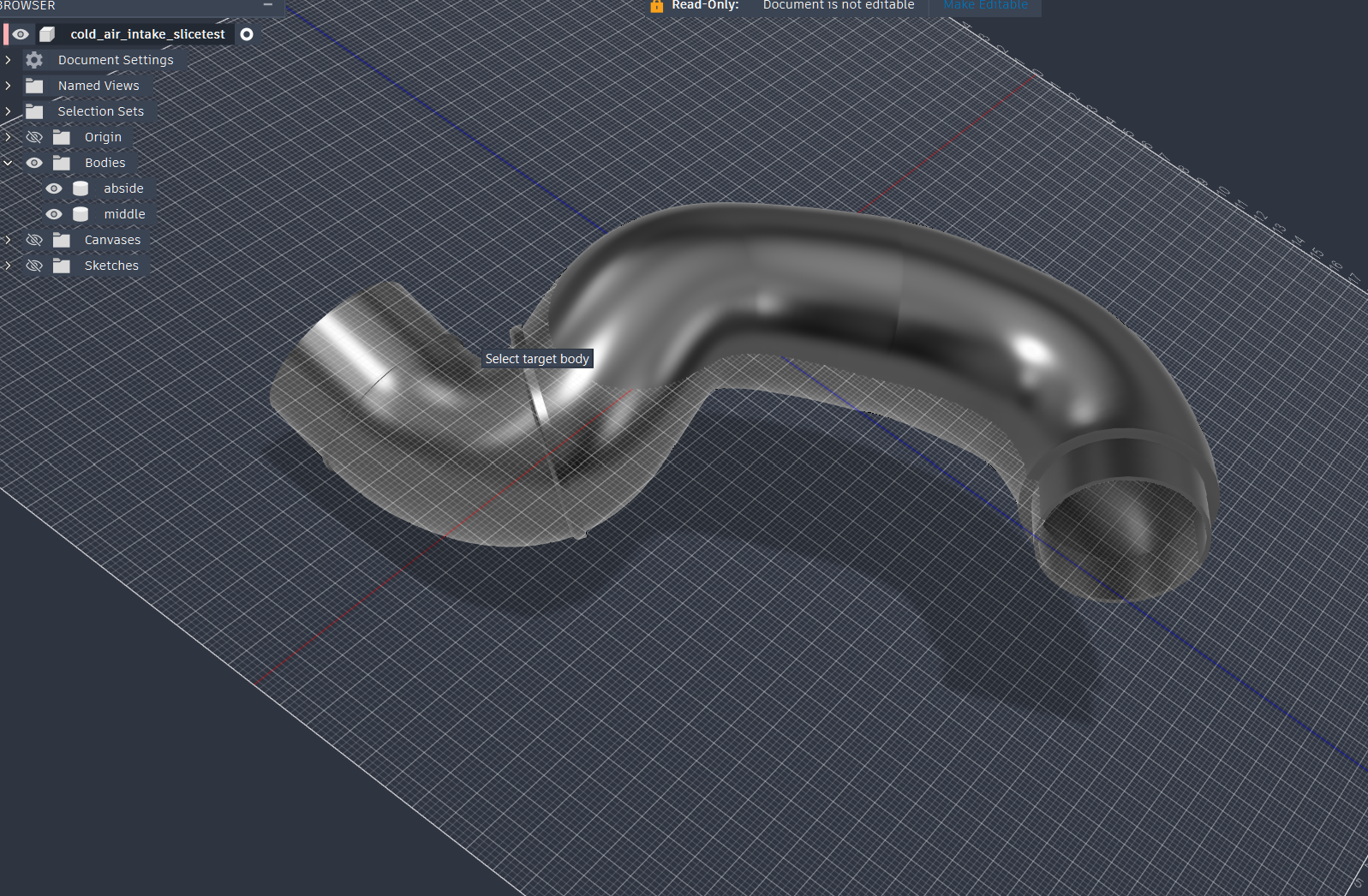Hide the Bodies folder

coord(34,163)
